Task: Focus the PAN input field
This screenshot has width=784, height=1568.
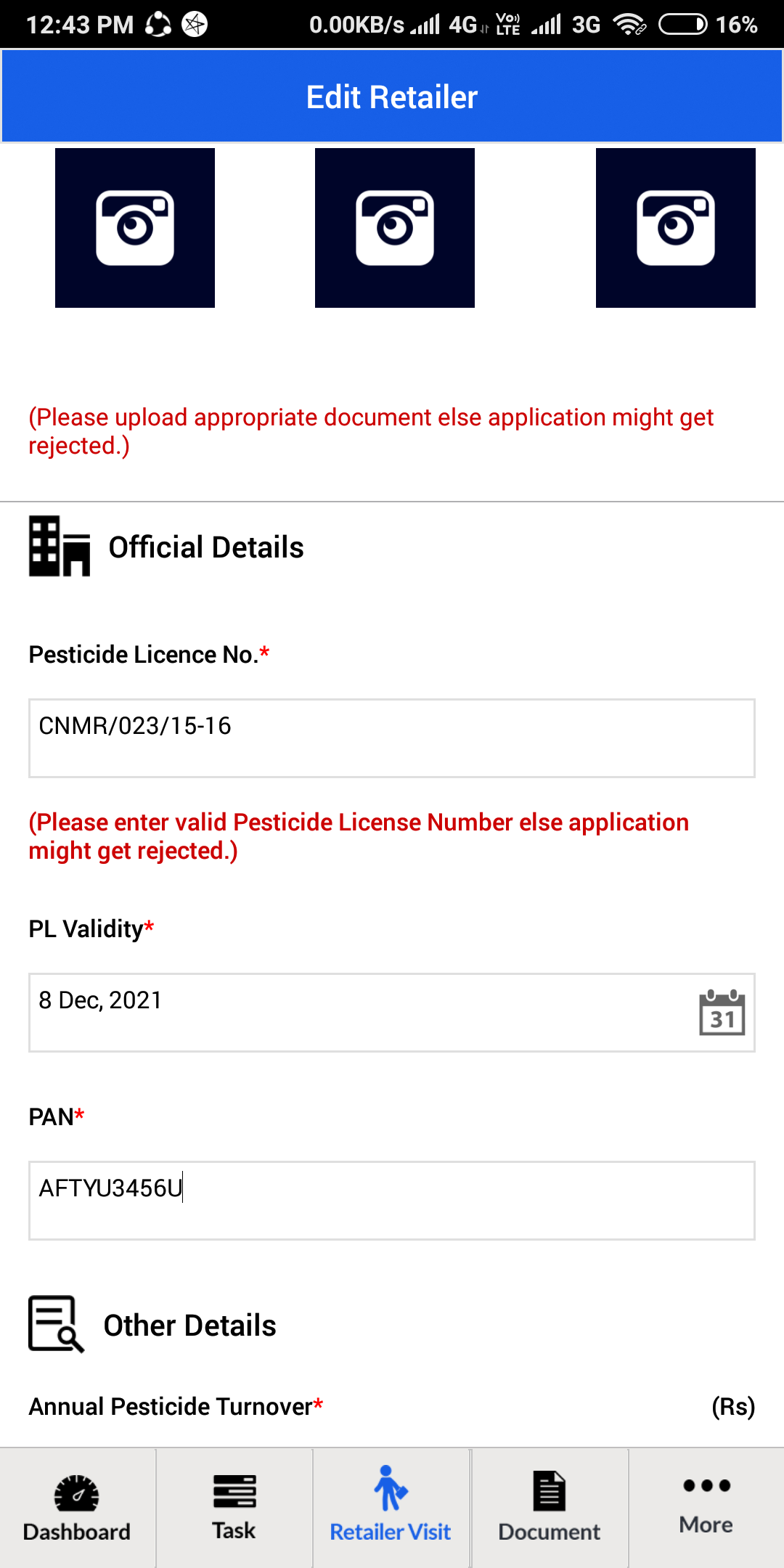Action: point(392,1201)
